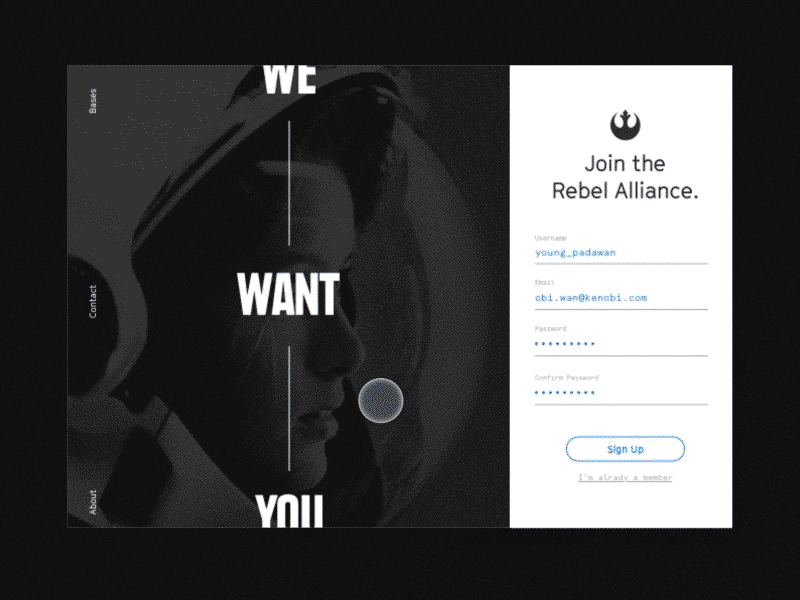This screenshot has height=600, width=800.
Task: Submit the form with Sign Up
Action: tap(625, 449)
